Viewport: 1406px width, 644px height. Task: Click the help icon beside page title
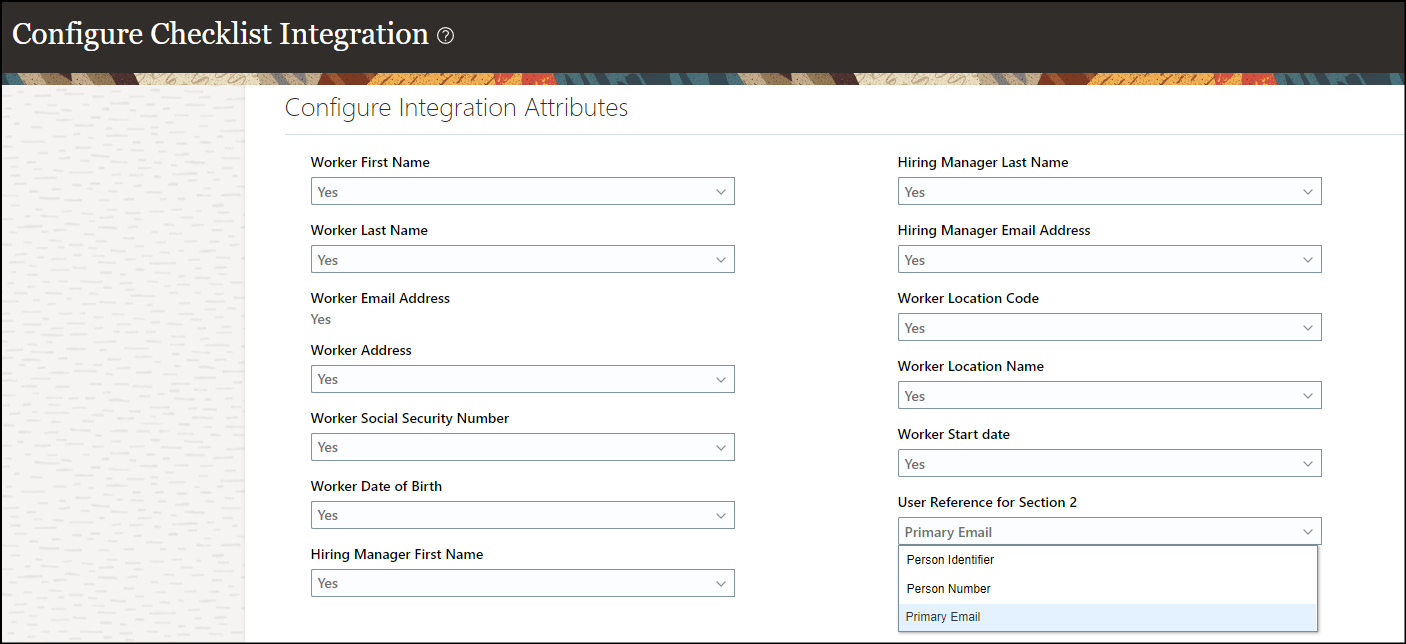(446, 36)
